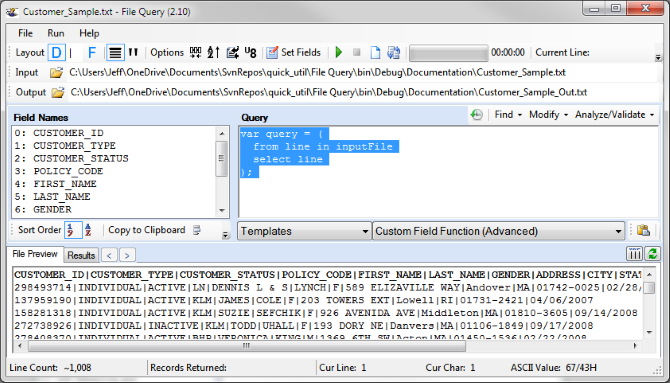Click the swap files icon beside progress bar
The height and width of the screenshot is (383, 670).
coord(393,53)
